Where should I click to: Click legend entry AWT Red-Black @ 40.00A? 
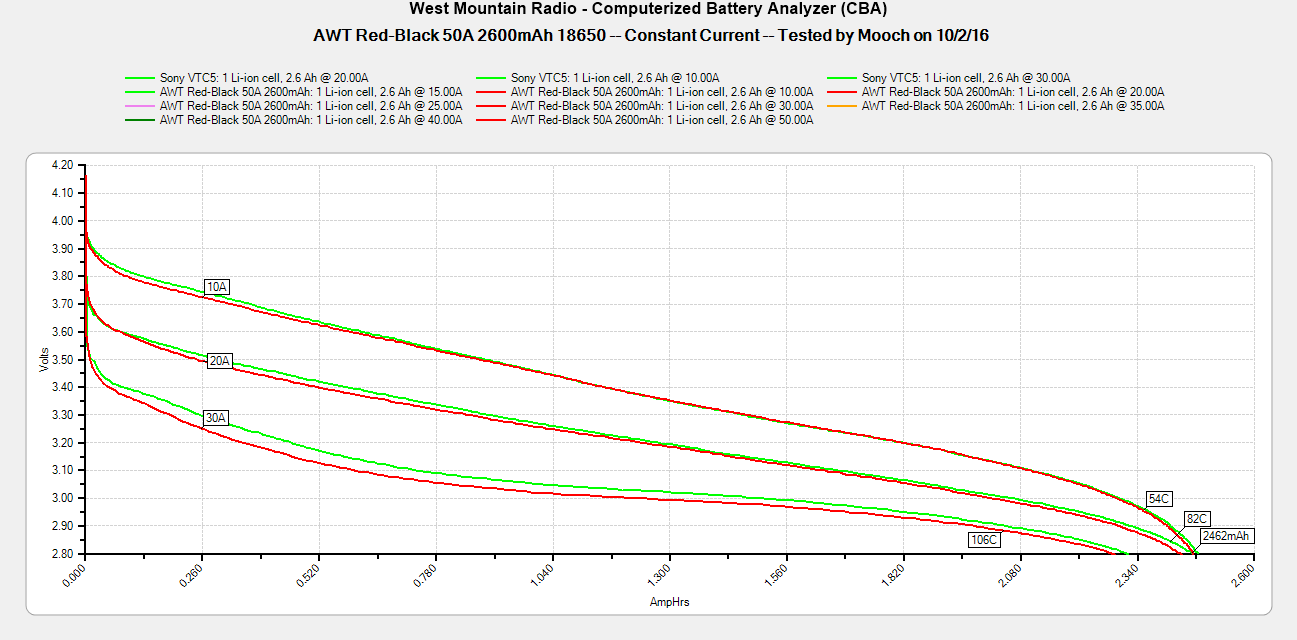(x=310, y=119)
